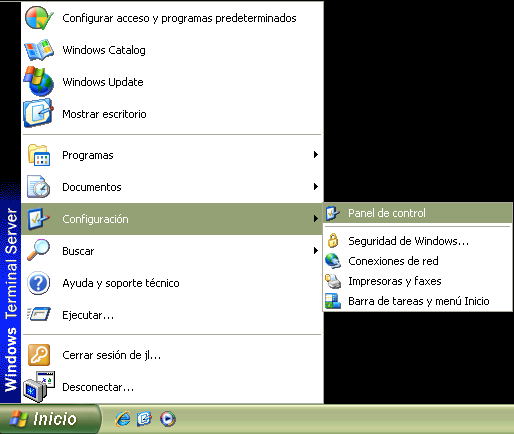Click the Mostrar escritorio icon
Image resolution: width=514 pixels, height=434 pixels.
tap(38, 113)
